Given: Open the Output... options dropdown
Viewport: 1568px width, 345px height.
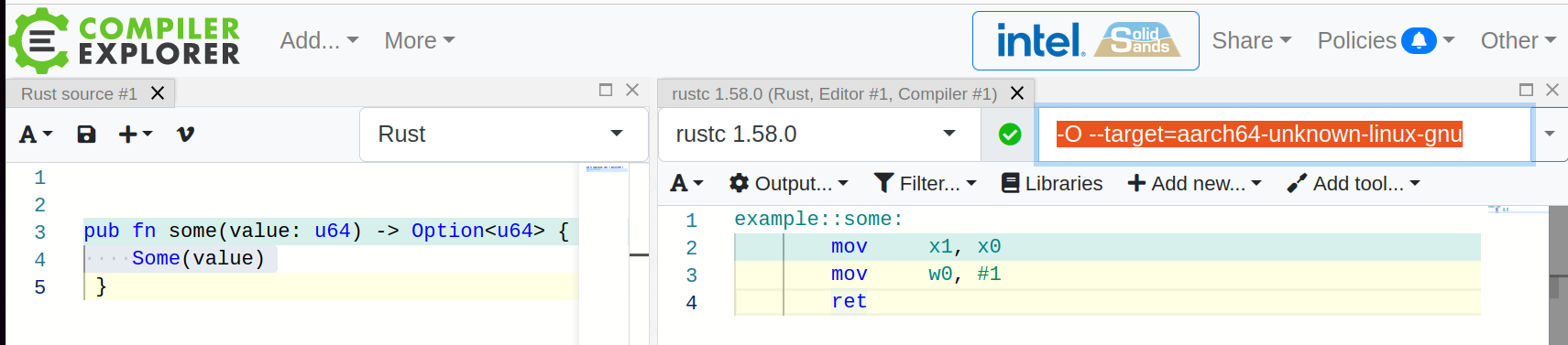Looking at the screenshot, I should [789, 184].
